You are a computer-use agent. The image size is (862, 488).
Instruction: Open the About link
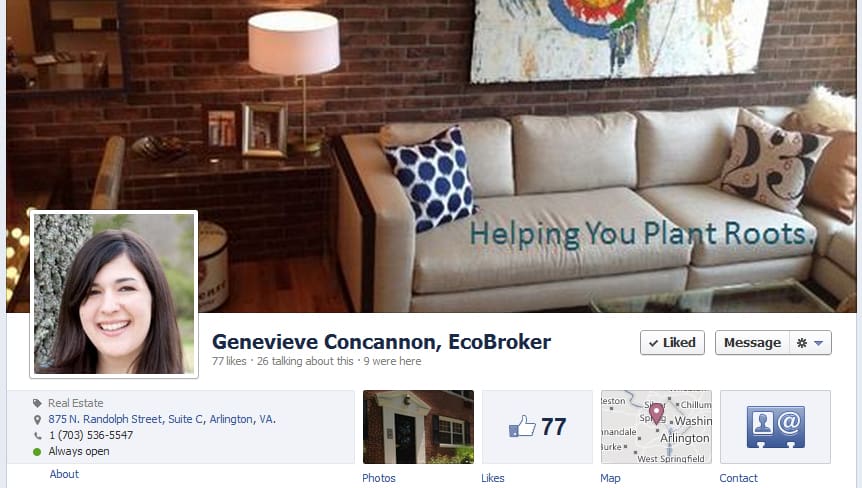click(64, 474)
